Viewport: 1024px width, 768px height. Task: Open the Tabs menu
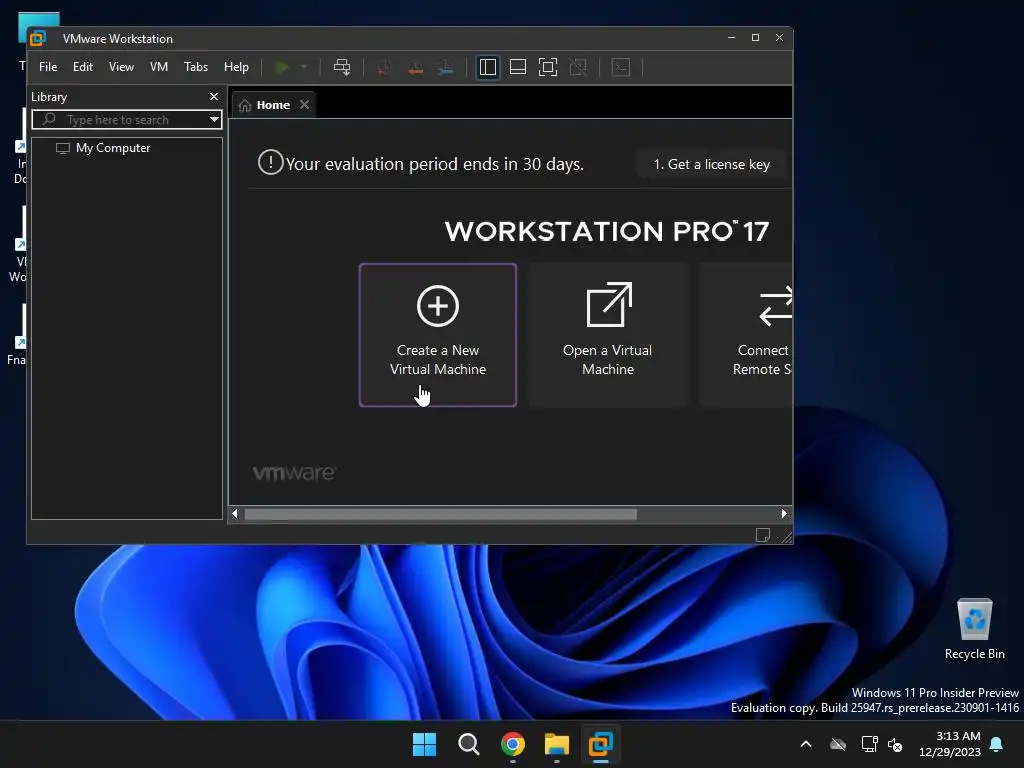coord(196,67)
